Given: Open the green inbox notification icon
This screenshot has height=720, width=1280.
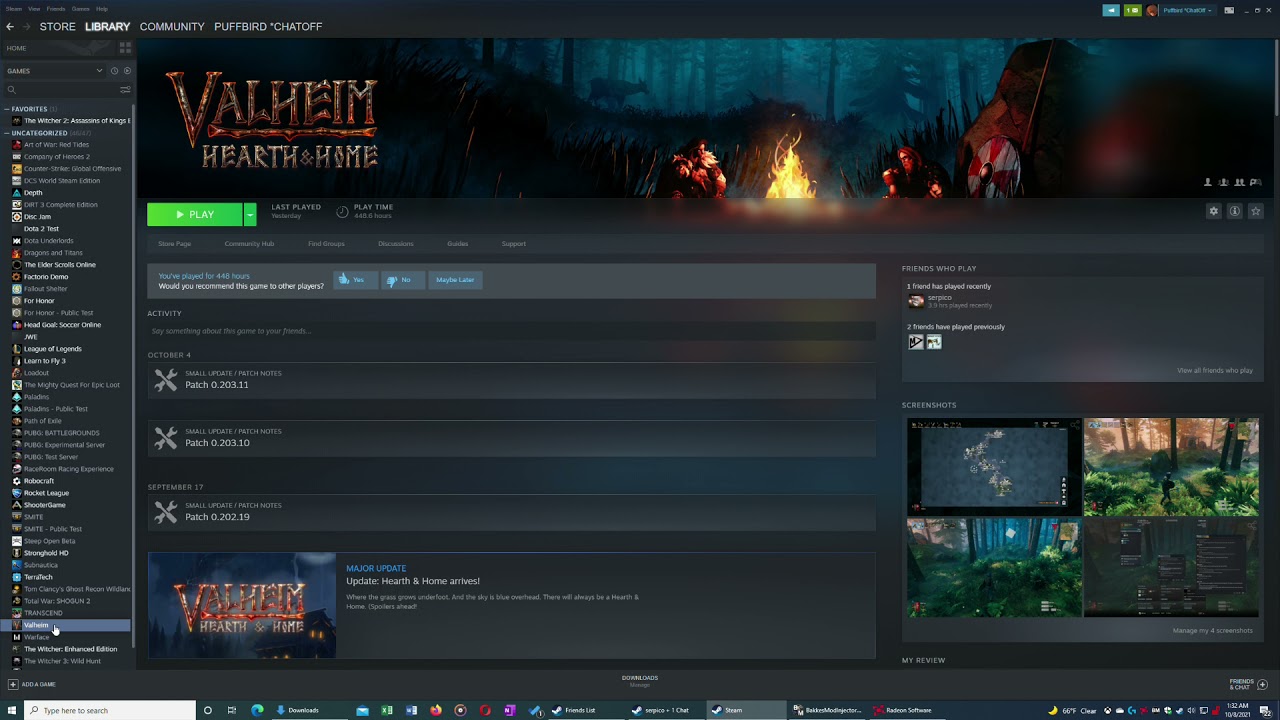Looking at the screenshot, I should (x=1132, y=10).
